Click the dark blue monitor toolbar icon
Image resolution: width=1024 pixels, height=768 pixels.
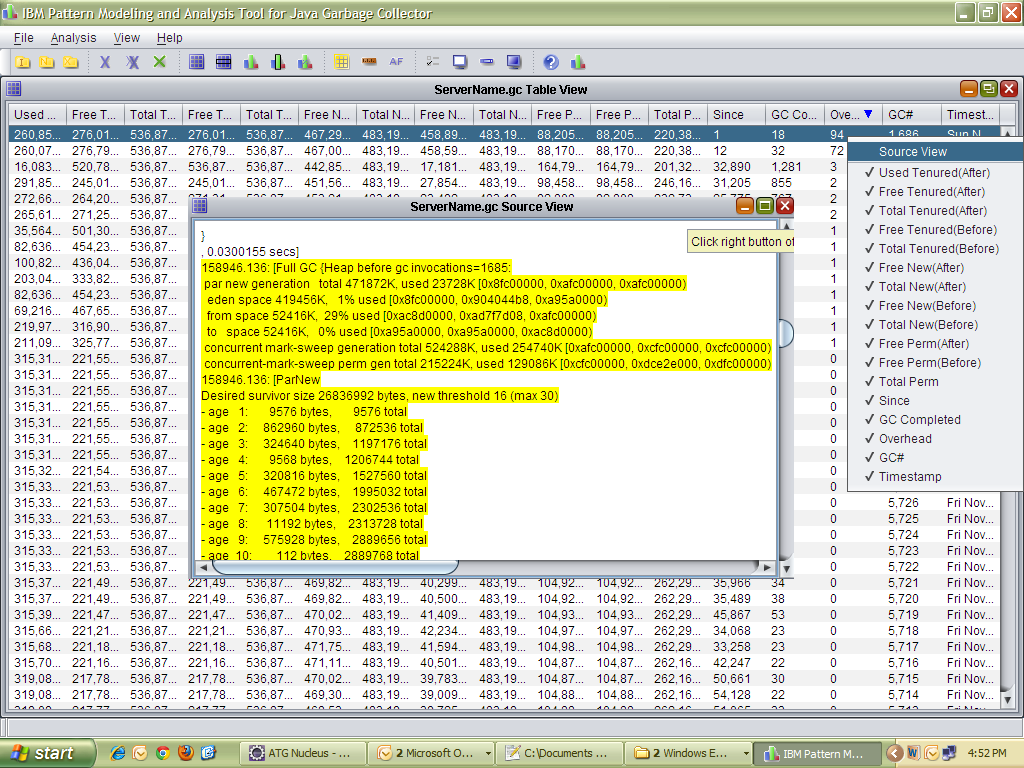tap(514, 62)
